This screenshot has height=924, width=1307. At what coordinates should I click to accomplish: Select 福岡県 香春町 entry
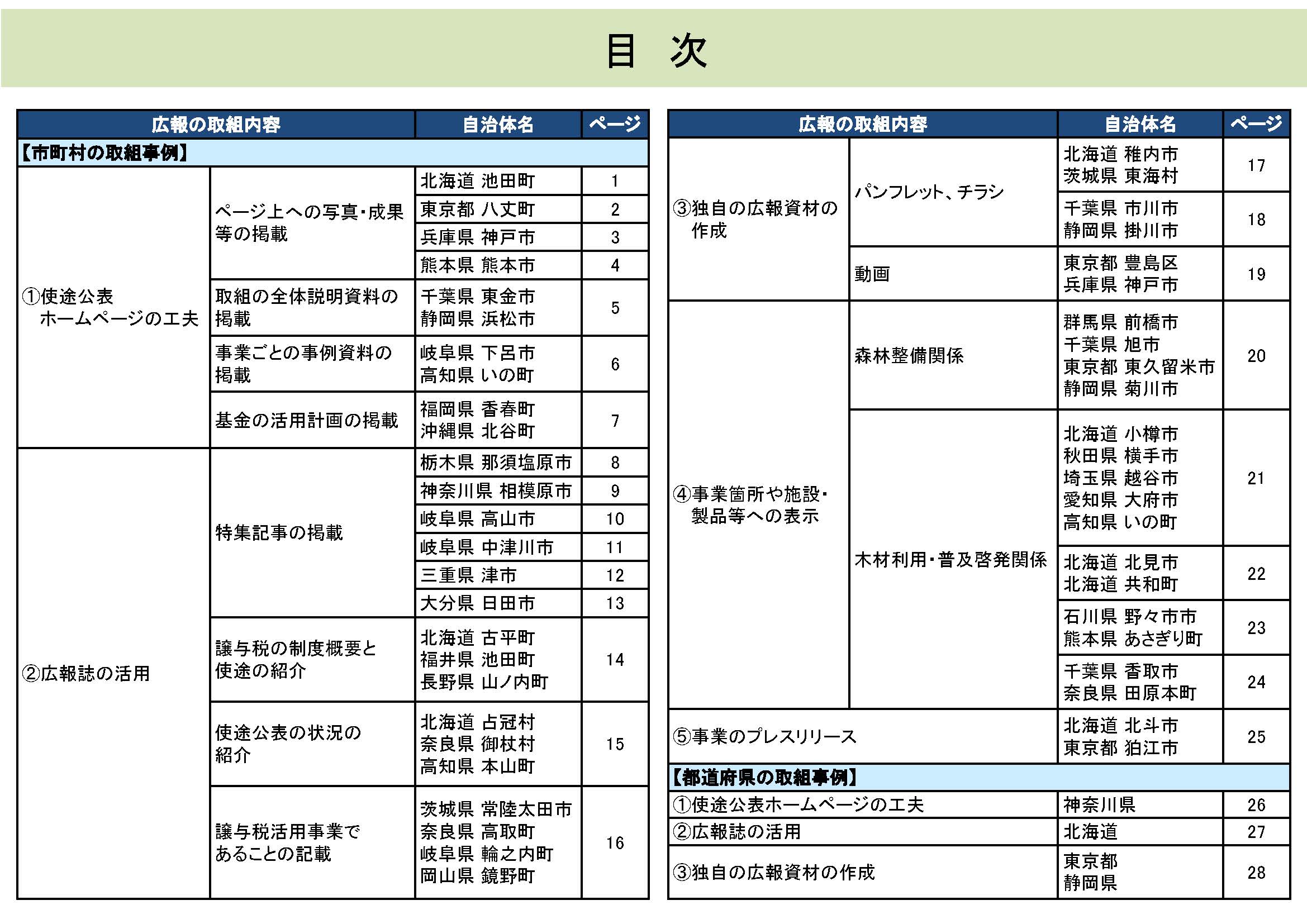click(x=477, y=409)
